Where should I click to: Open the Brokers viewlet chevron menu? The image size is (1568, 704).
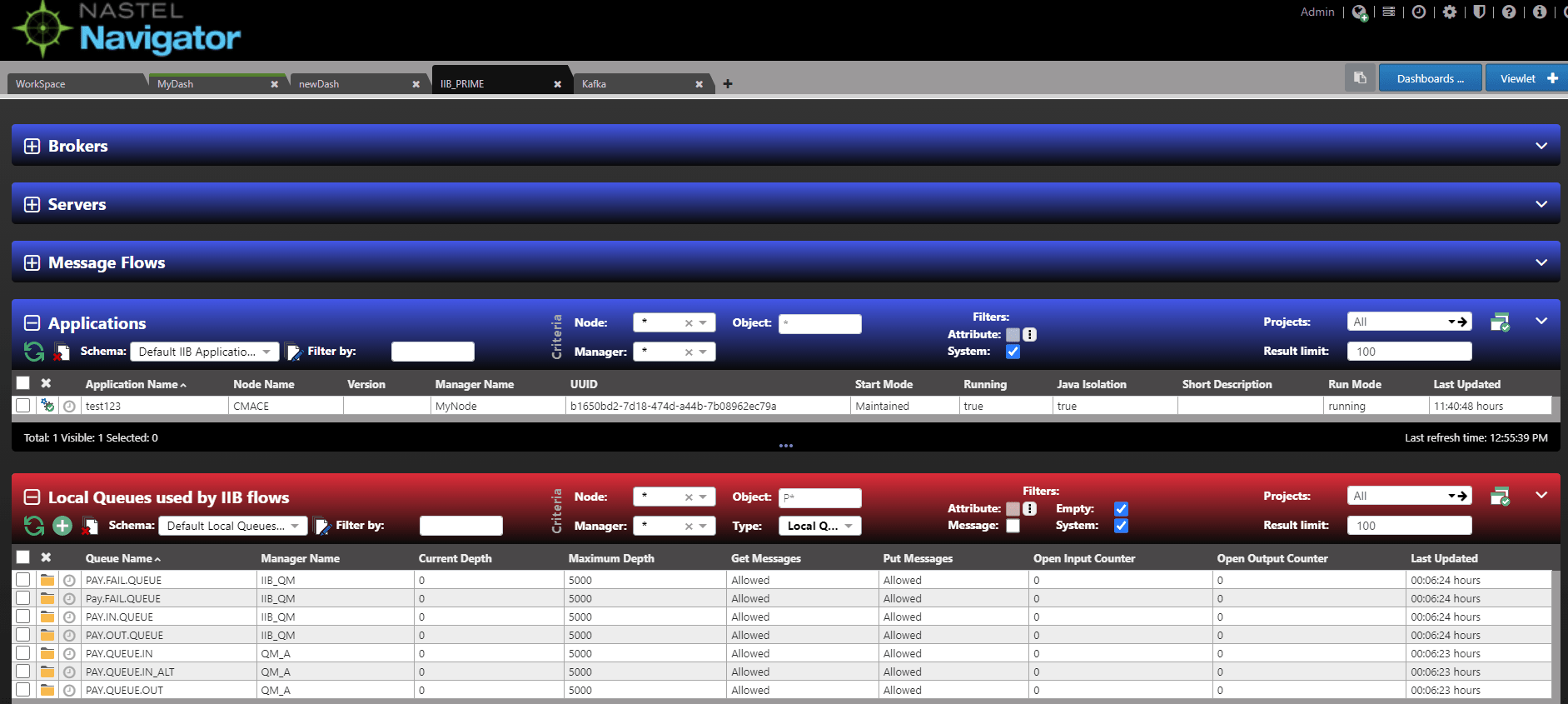(1541, 146)
